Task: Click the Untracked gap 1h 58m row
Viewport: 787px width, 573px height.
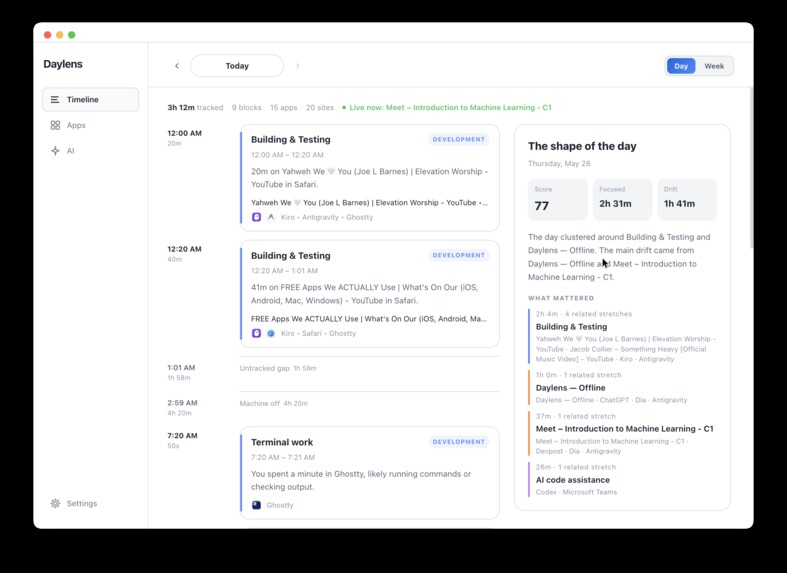Action: (x=369, y=368)
